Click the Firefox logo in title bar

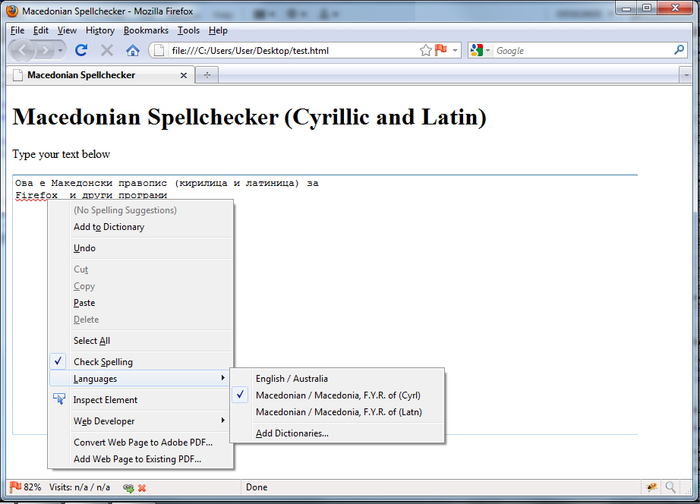[12, 11]
